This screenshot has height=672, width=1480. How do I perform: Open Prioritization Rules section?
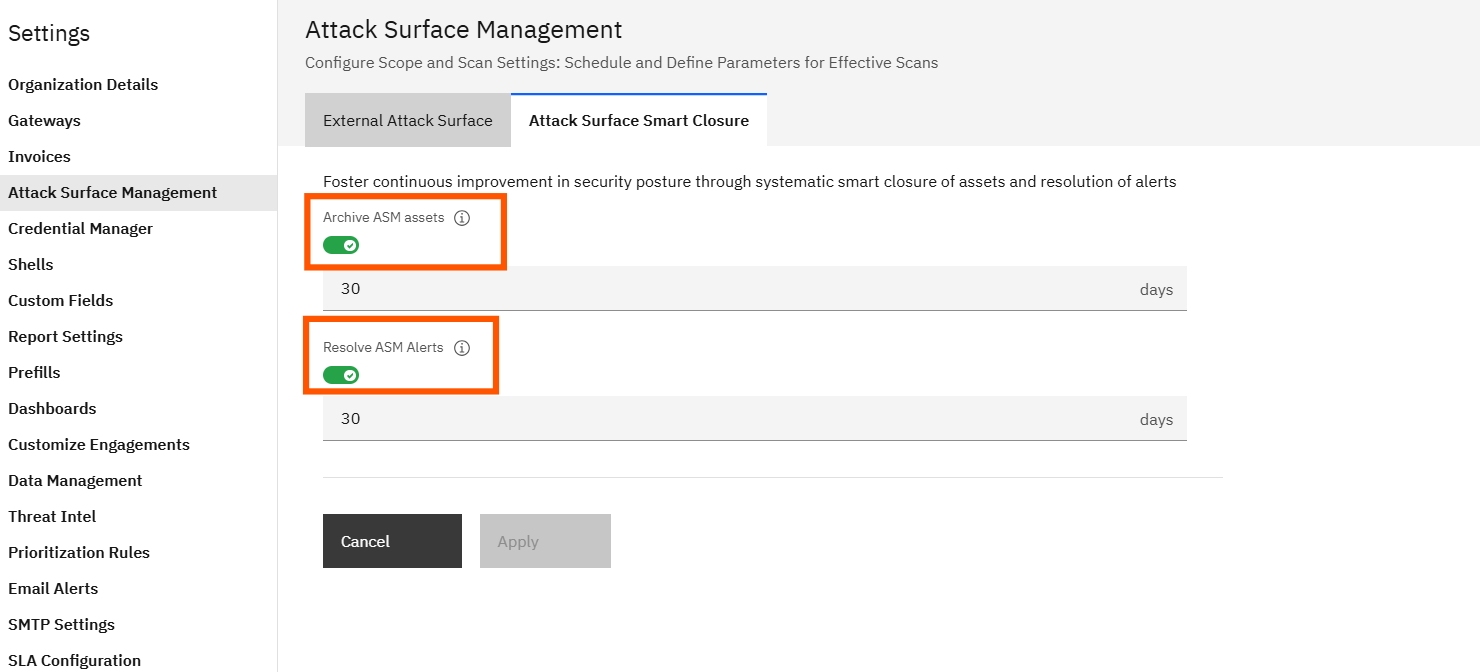click(x=79, y=553)
